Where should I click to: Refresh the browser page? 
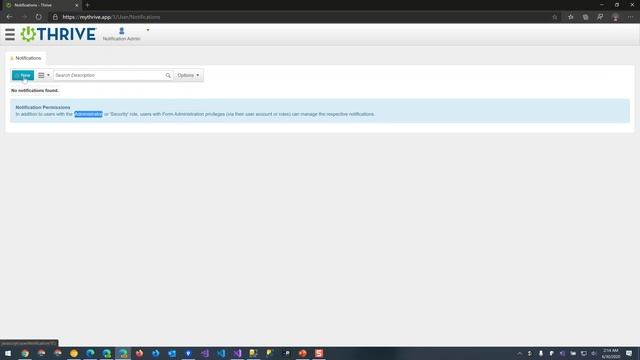point(38,17)
